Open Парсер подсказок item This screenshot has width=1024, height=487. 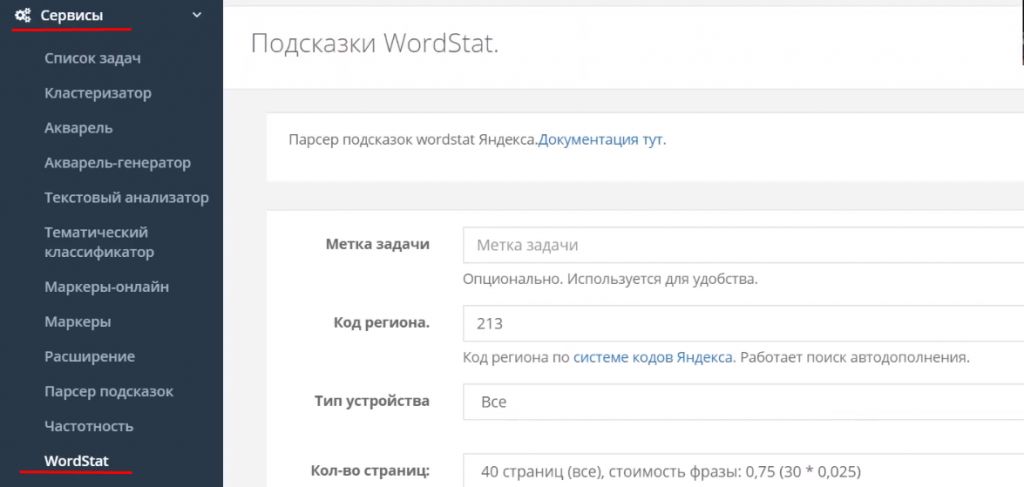(x=109, y=392)
